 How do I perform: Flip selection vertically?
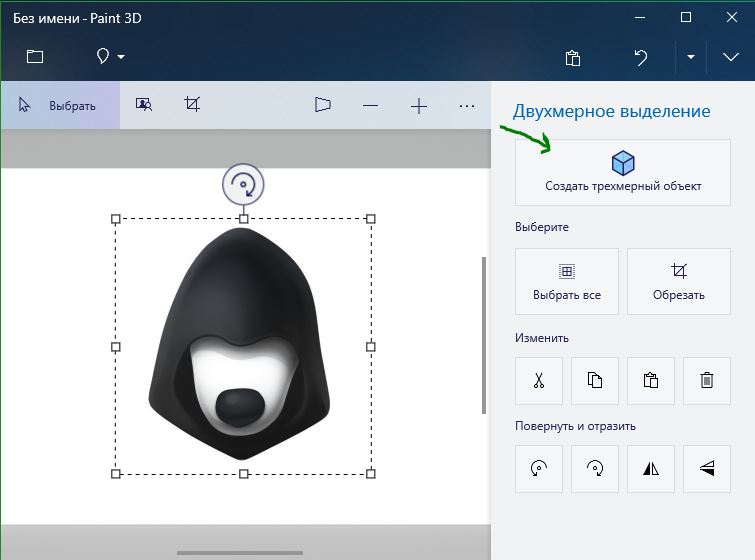[x=707, y=469]
